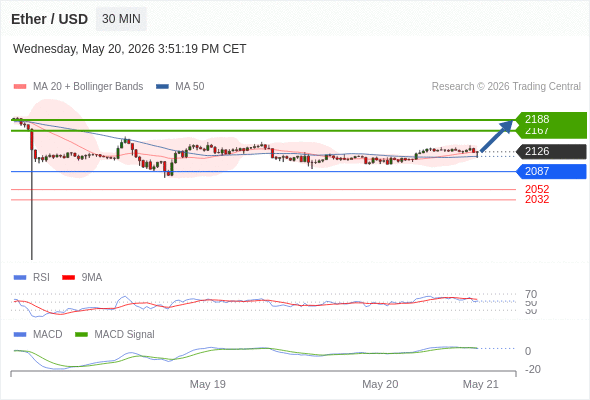Click the May 19 date axis label
The height and width of the screenshot is (400, 590).
click(x=208, y=384)
